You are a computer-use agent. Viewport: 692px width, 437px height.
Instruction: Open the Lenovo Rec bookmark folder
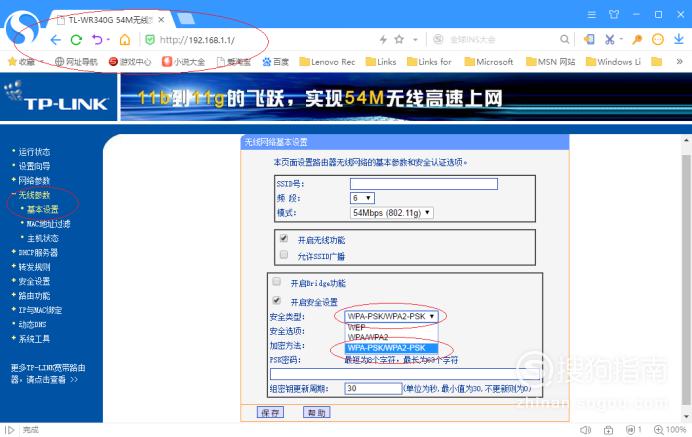[327, 62]
